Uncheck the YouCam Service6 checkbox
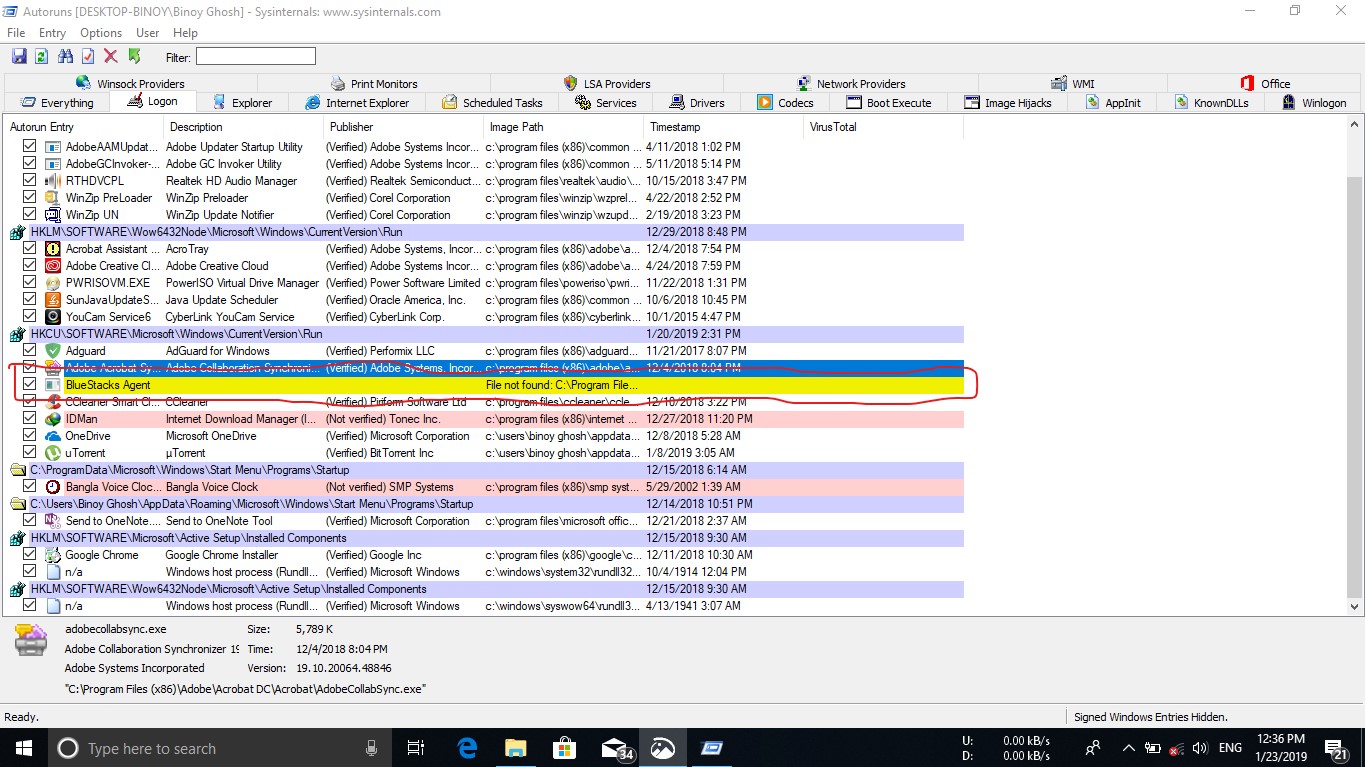The height and width of the screenshot is (767, 1365). 29,317
